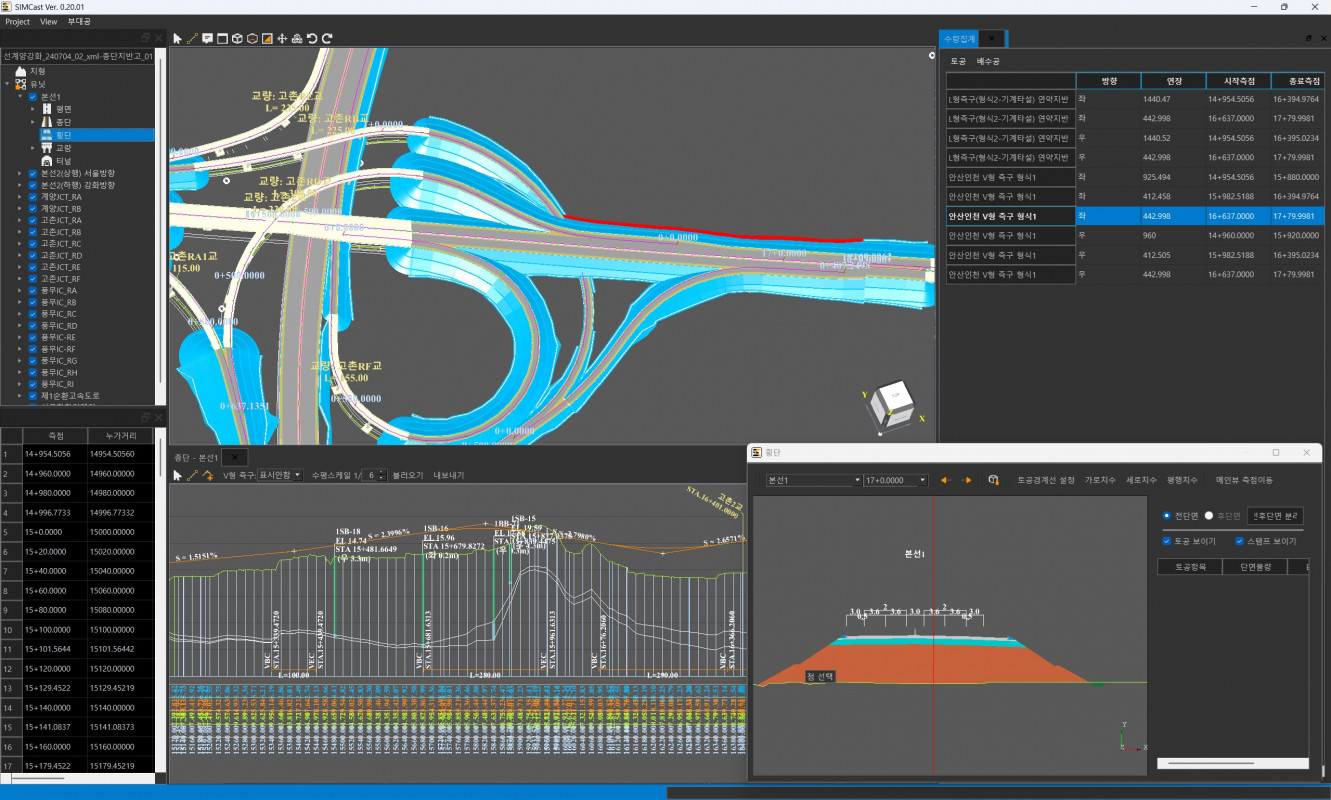Switch to the 배수공 tab
Viewport: 1331px width, 800px height.
point(988,62)
